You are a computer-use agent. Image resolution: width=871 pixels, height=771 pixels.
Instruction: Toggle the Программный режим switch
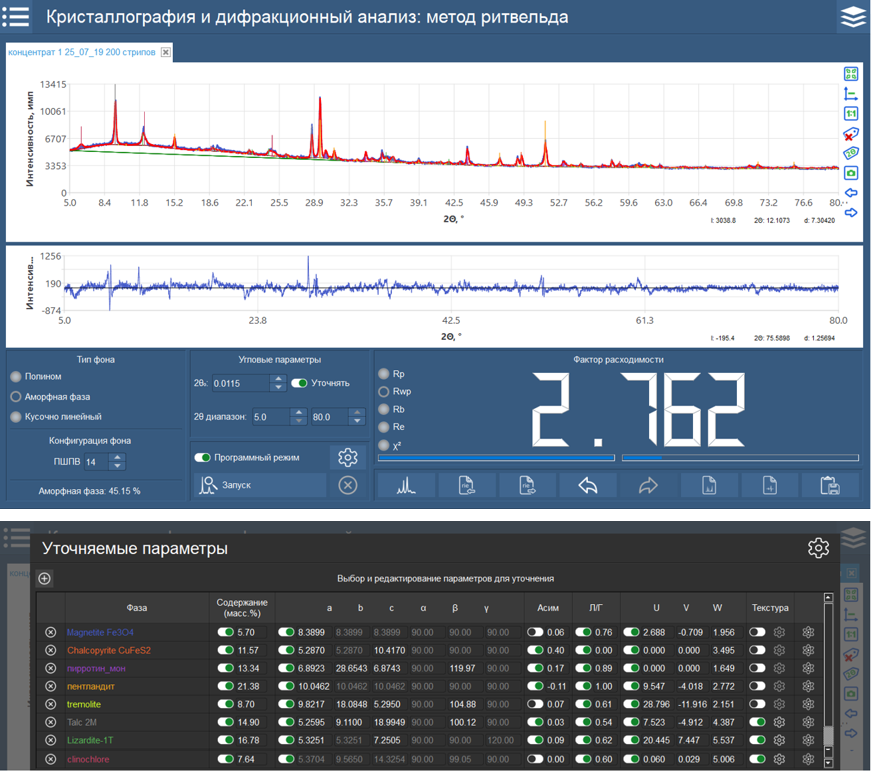coord(204,457)
